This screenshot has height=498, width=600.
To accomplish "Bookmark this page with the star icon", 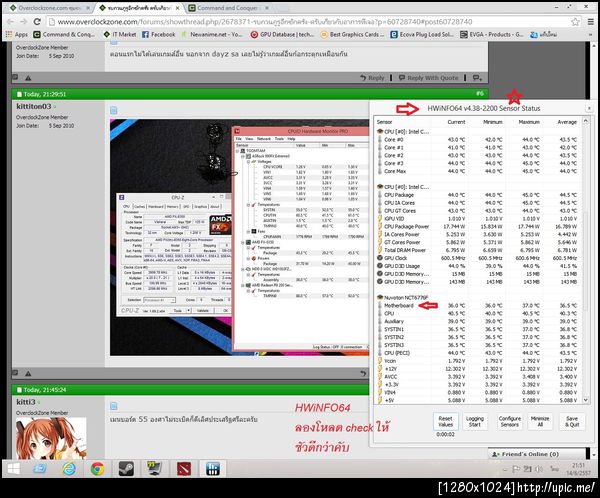I will click(575, 22).
